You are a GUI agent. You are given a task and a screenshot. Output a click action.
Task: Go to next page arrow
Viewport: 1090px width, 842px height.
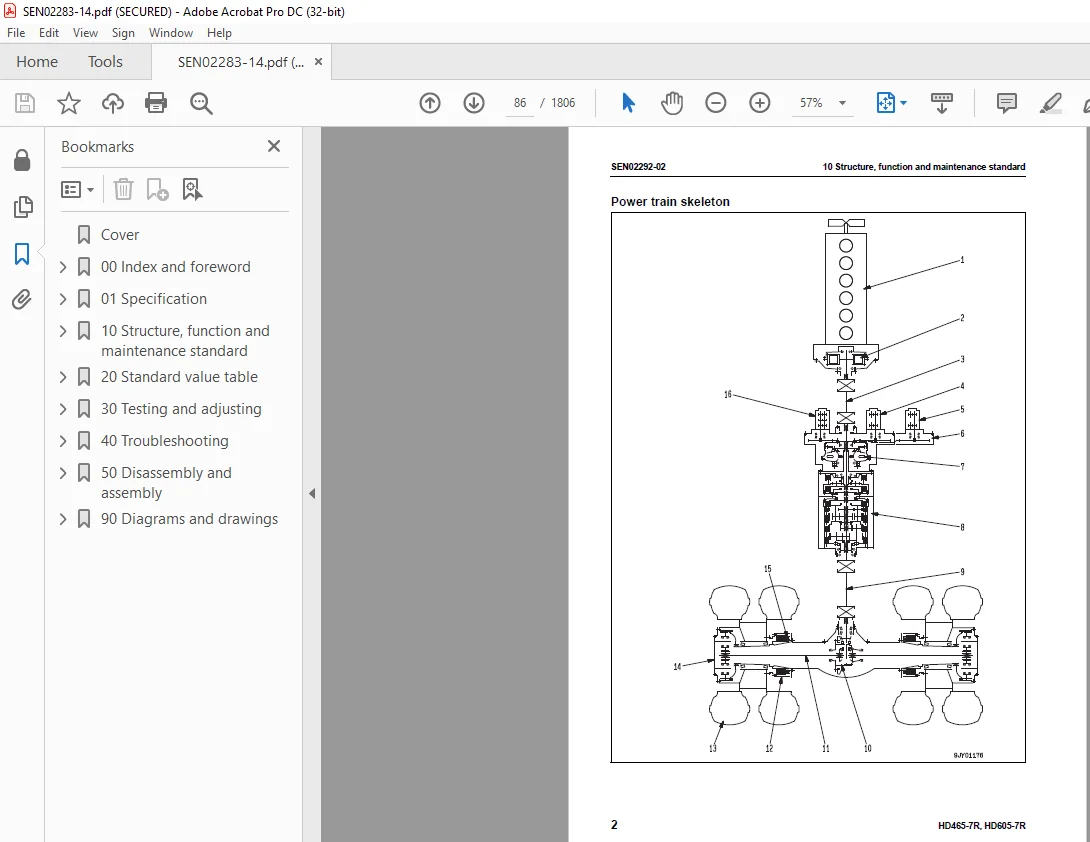click(474, 103)
